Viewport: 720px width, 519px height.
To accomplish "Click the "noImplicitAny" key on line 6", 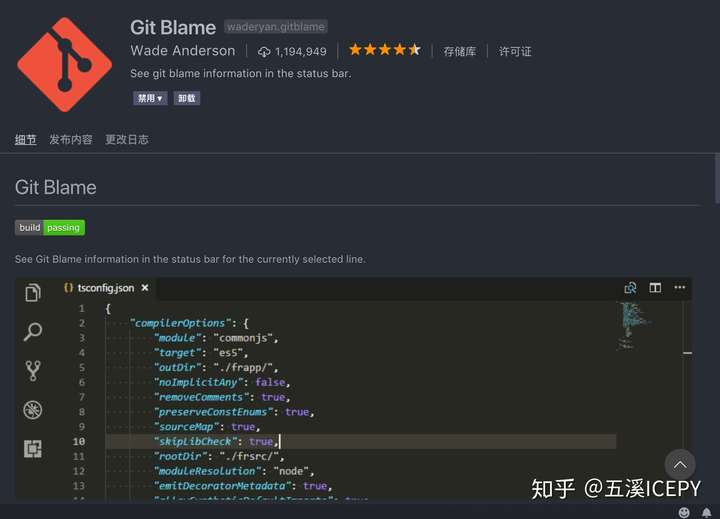I will [198, 382].
